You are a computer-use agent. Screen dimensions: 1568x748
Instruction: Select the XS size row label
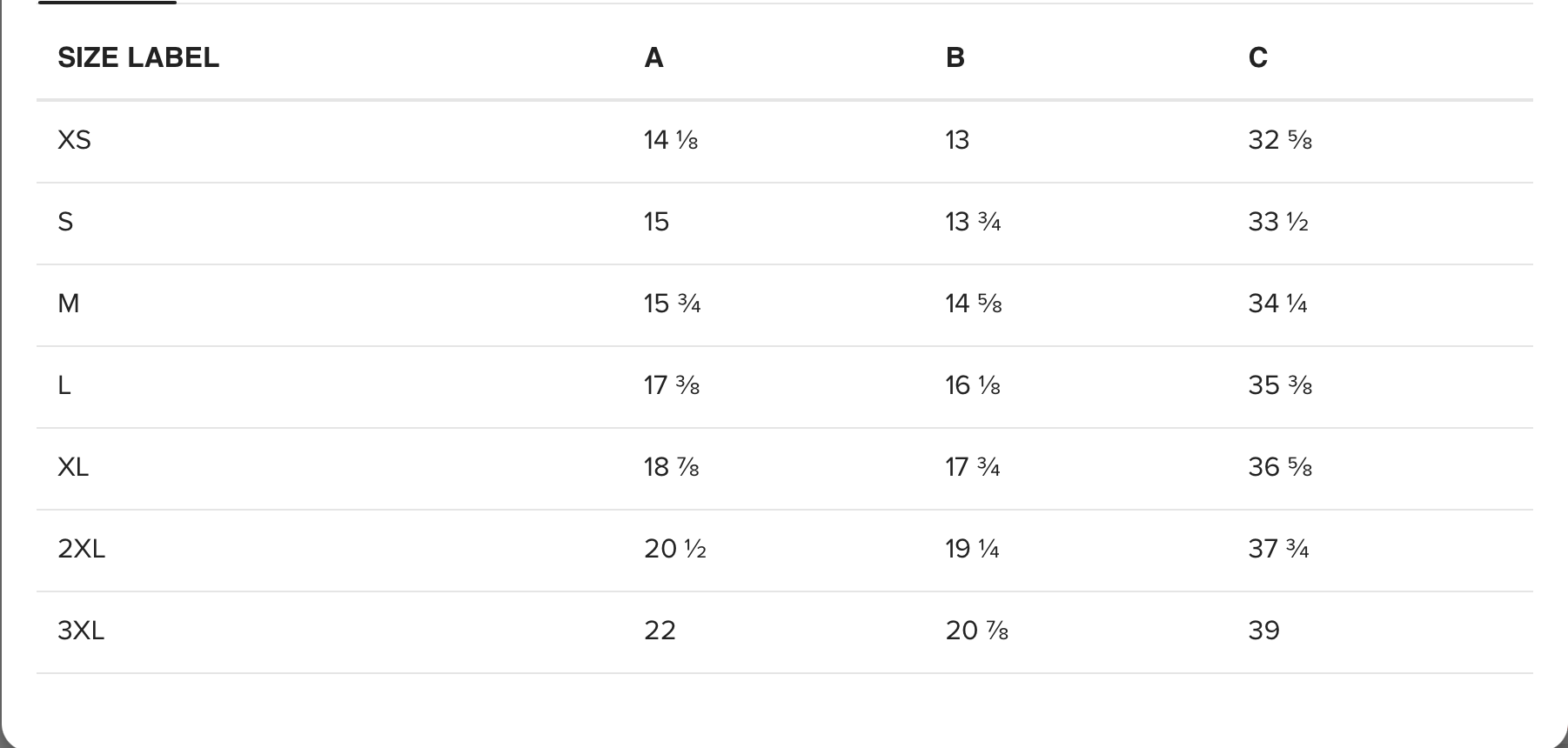(x=74, y=140)
